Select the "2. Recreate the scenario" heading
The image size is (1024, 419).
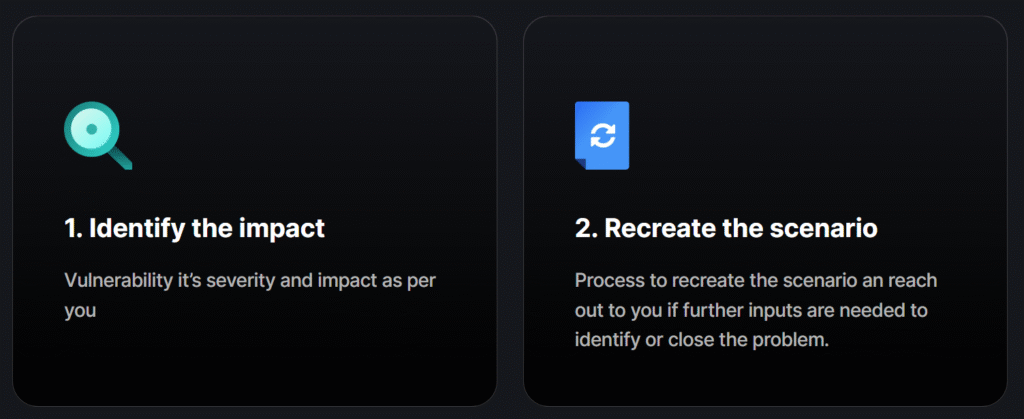[726, 228]
